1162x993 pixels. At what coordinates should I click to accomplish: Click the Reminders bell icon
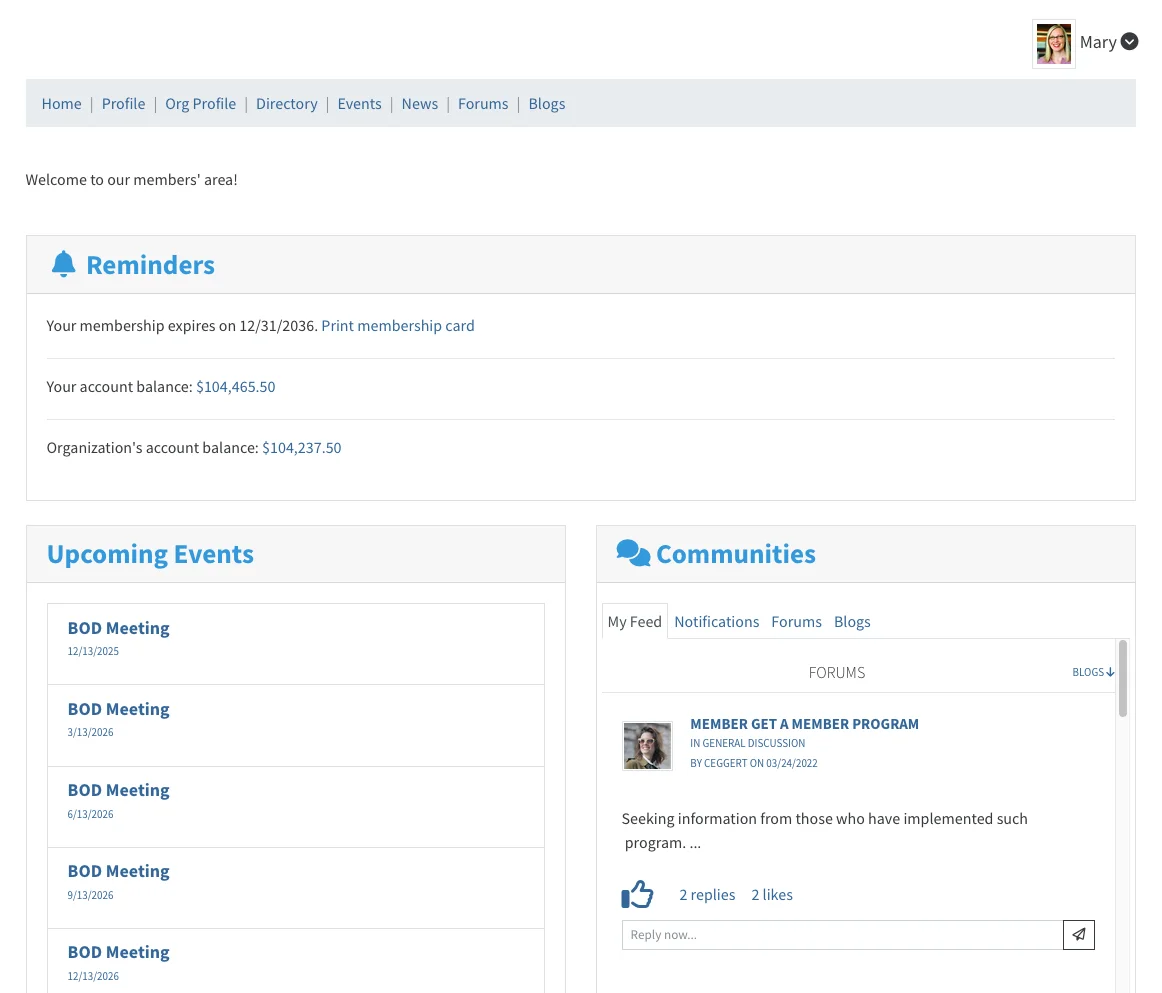click(x=63, y=263)
